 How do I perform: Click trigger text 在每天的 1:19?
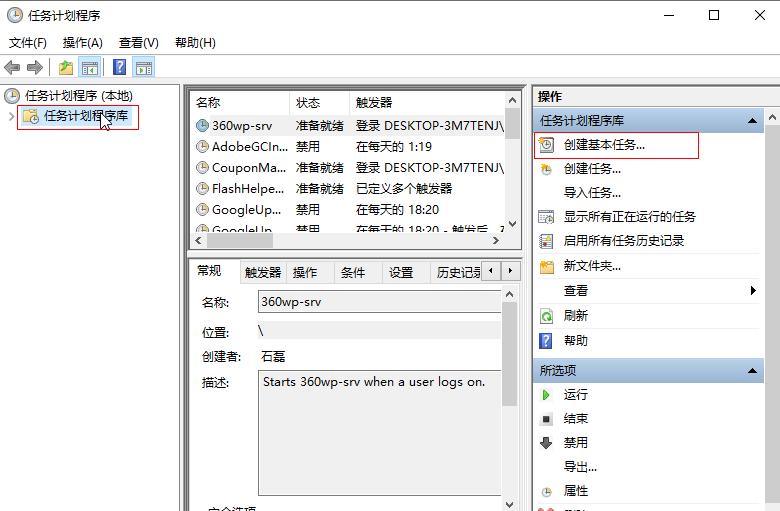(x=393, y=147)
